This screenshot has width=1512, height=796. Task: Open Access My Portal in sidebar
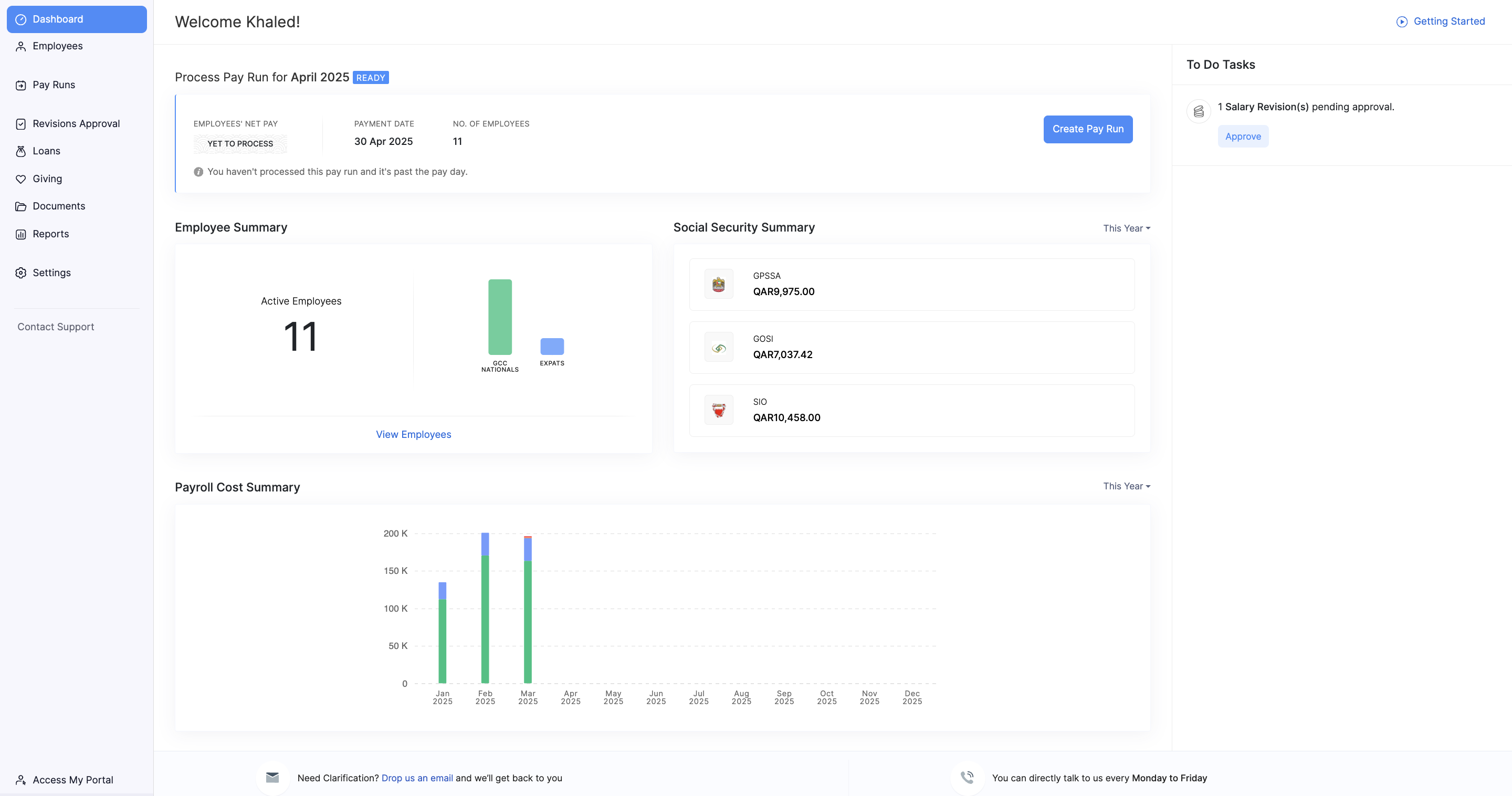point(72,780)
